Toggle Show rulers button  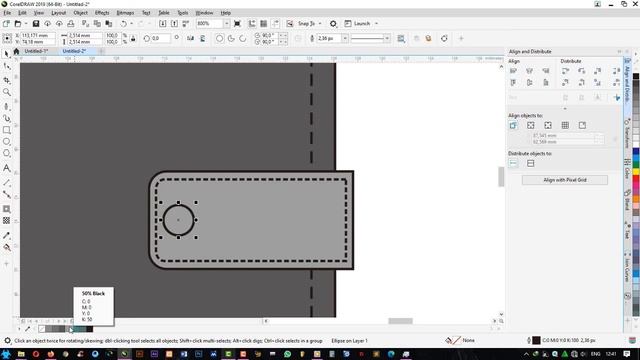click(x=252, y=24)
